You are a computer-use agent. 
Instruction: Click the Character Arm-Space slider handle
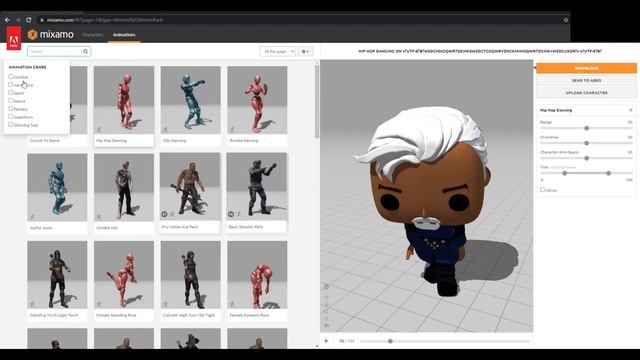click(x=587, y=158)
